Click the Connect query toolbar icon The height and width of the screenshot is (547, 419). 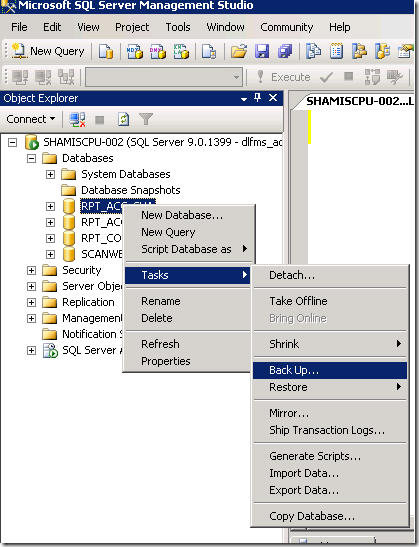[20, 77]
